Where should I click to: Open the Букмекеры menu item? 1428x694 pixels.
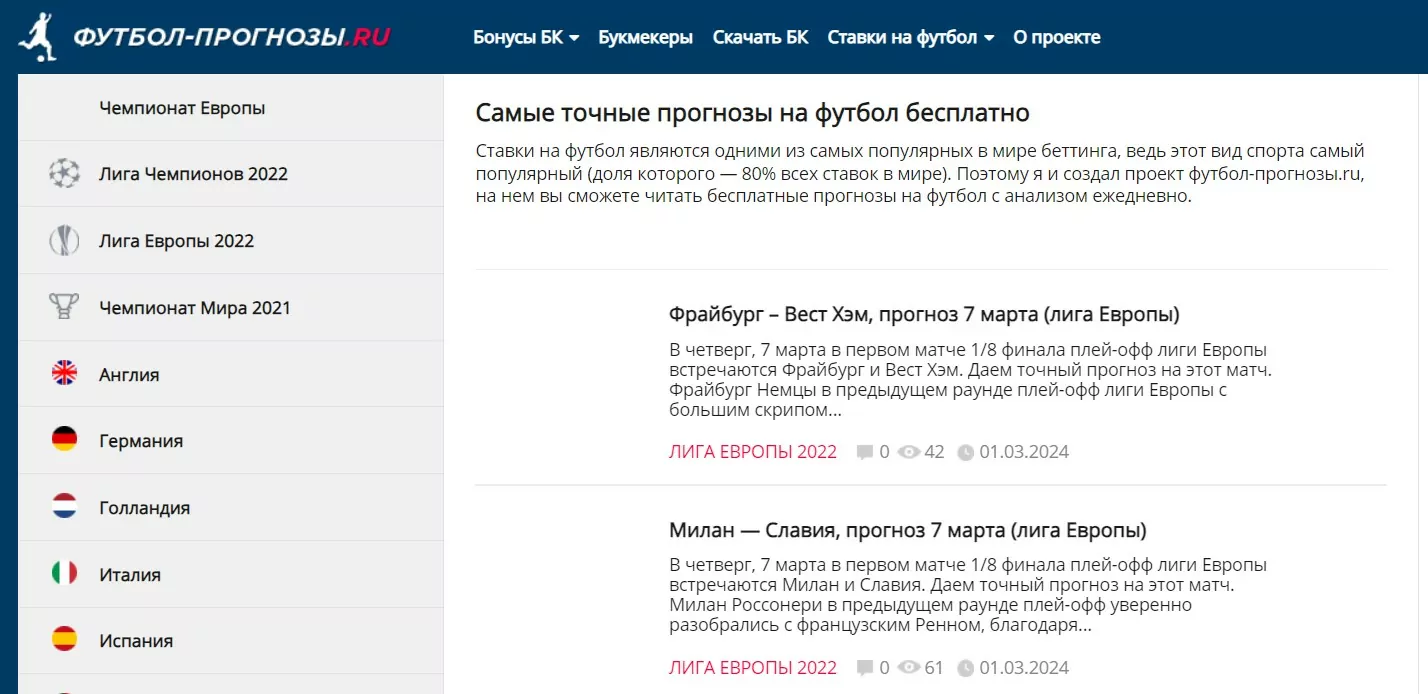coord(645,38)
